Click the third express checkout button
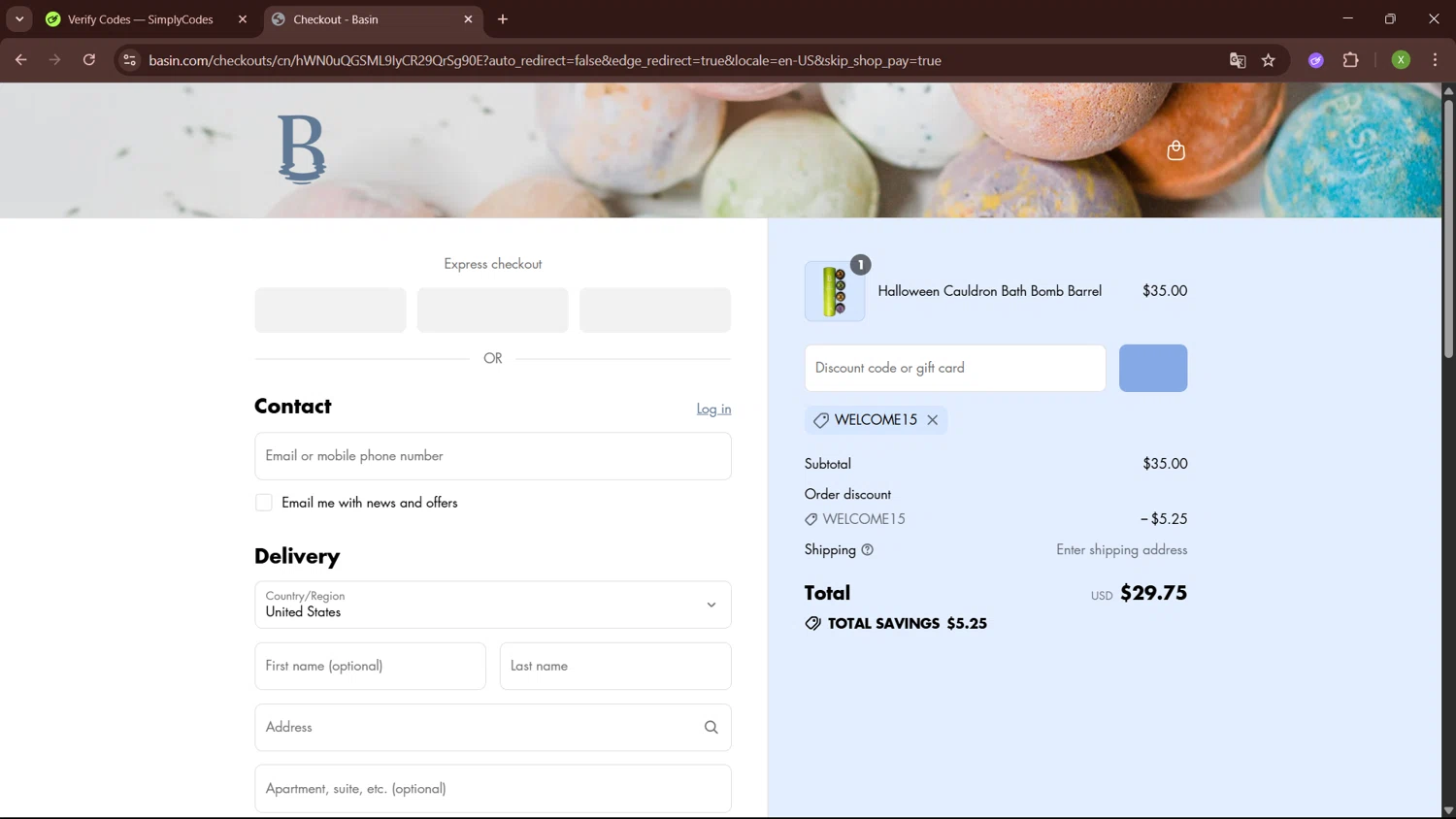The width and height of the screenshot is (1456, 819). coord(655,311)
